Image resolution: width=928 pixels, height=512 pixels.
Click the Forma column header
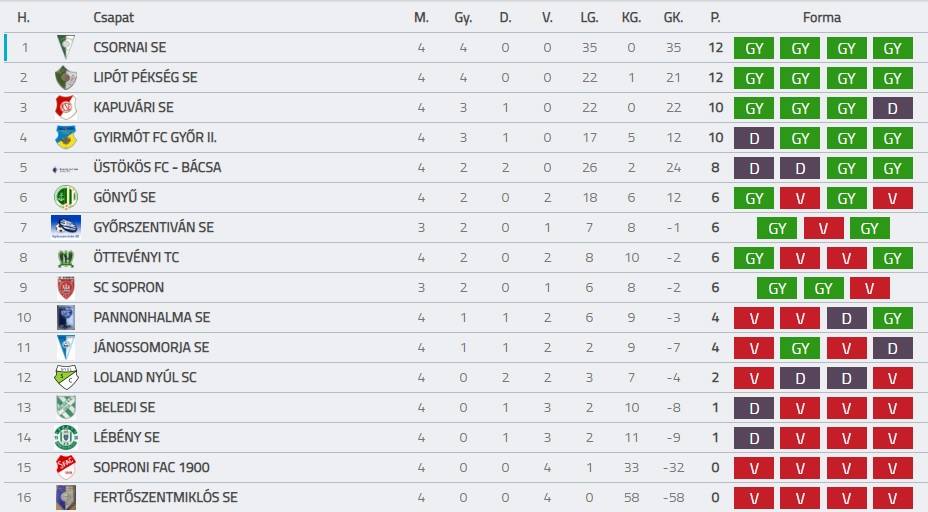tap(822, 17)
